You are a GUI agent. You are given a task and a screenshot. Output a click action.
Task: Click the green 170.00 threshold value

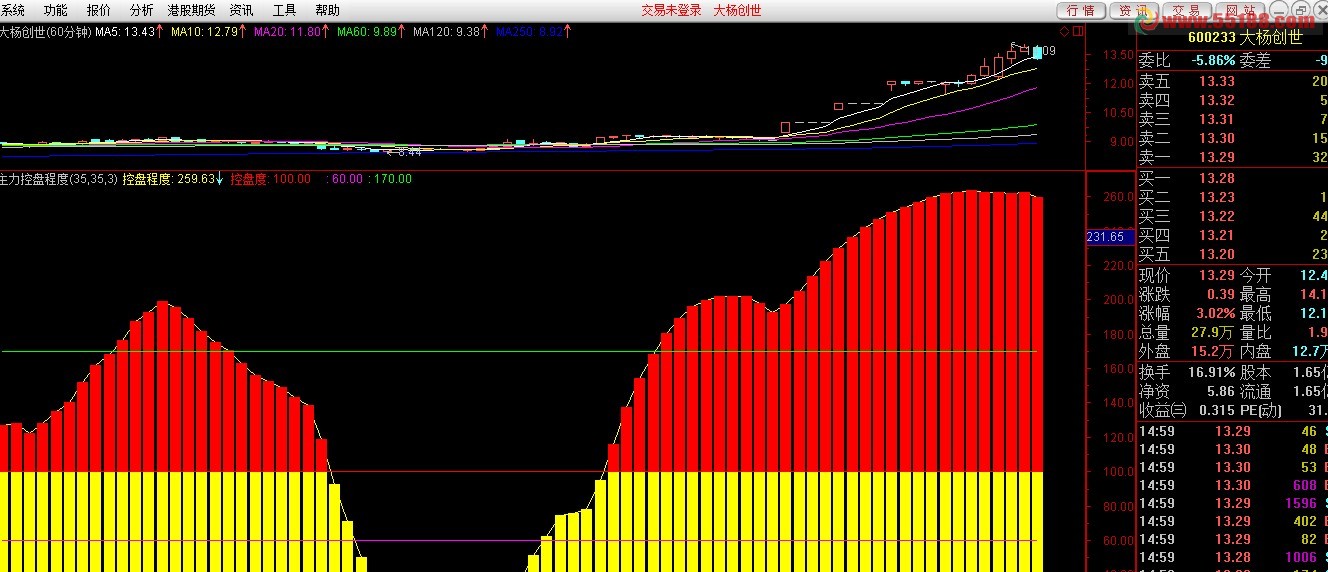tap(390, 179)
